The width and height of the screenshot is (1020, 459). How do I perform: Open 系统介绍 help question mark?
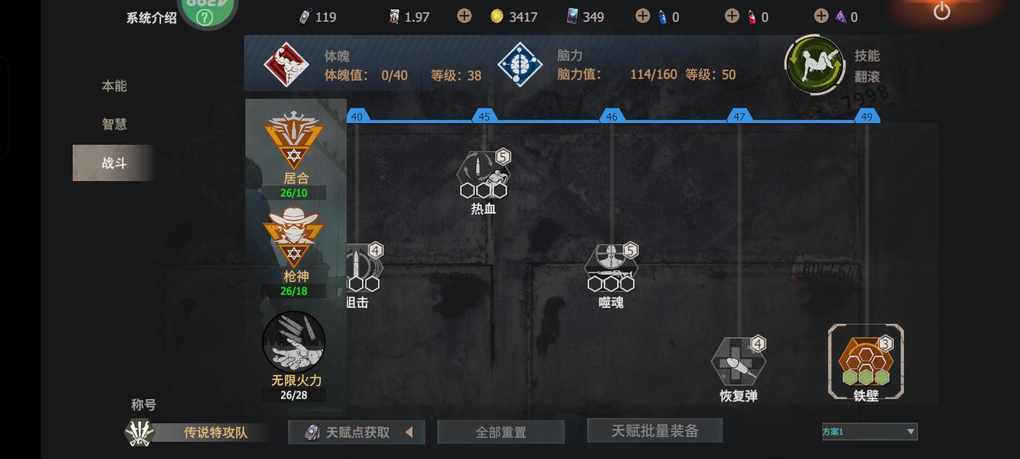pos(205,18)
